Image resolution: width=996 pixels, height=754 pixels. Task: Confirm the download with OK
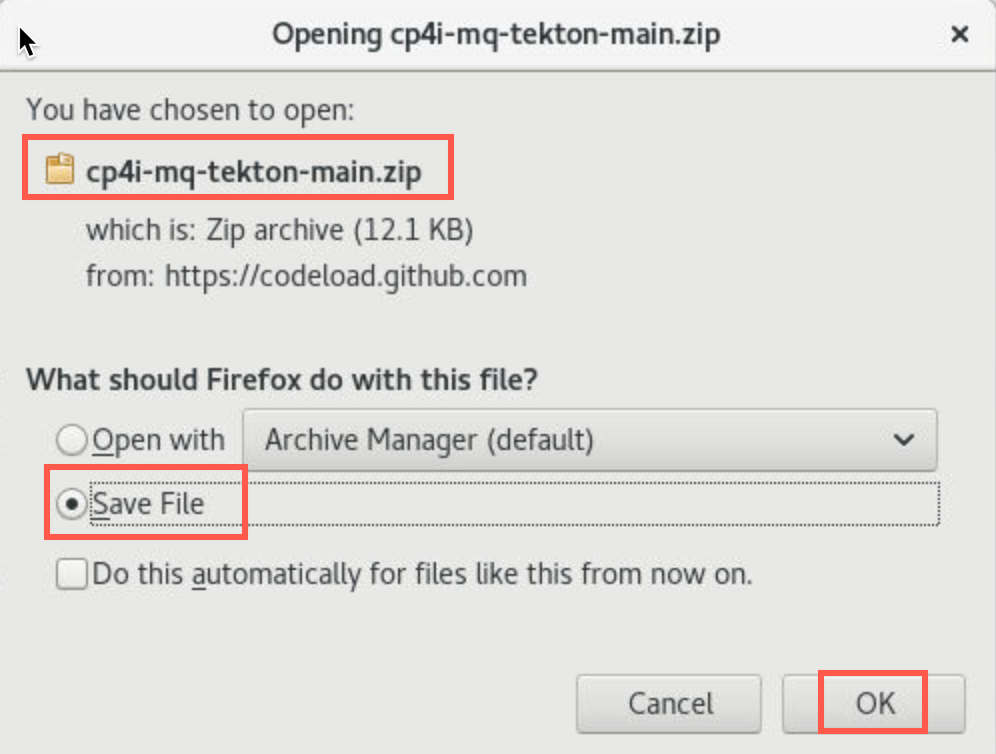(874, 704)
